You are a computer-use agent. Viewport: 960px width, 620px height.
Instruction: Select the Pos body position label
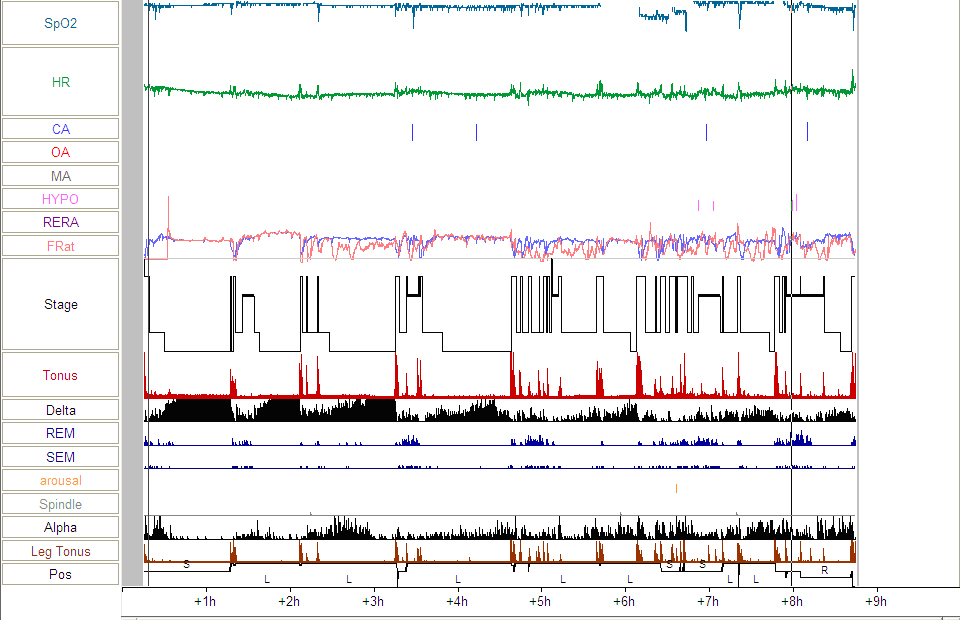[x=60, y=574]
